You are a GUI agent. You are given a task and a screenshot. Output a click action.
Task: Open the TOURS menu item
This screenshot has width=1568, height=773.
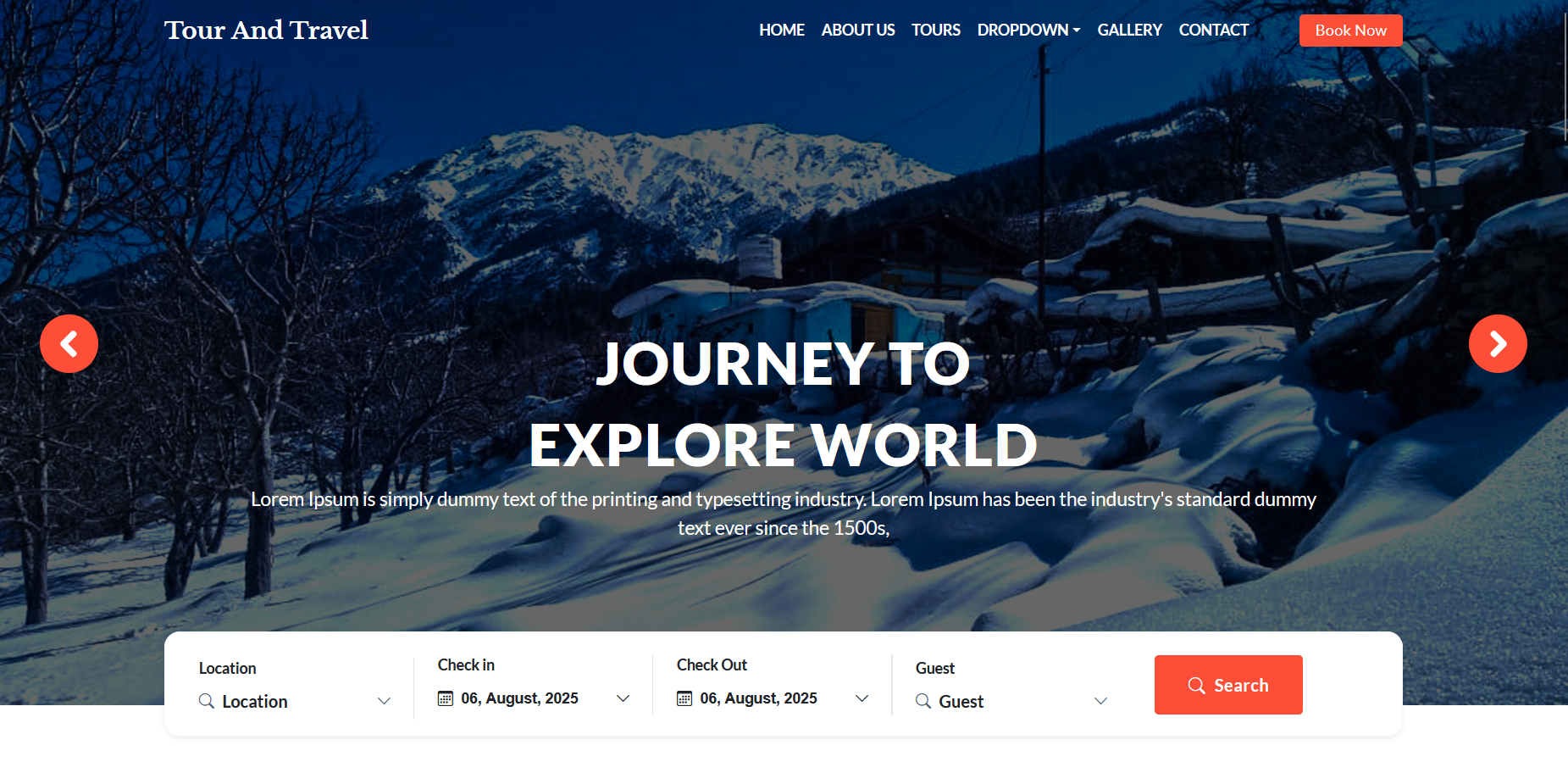click(x=936, y=31)
